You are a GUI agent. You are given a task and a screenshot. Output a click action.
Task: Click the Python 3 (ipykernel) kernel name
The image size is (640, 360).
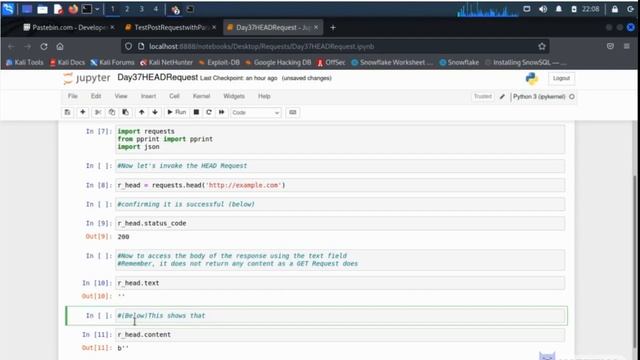pyautogui.click(x=539, y=97)
